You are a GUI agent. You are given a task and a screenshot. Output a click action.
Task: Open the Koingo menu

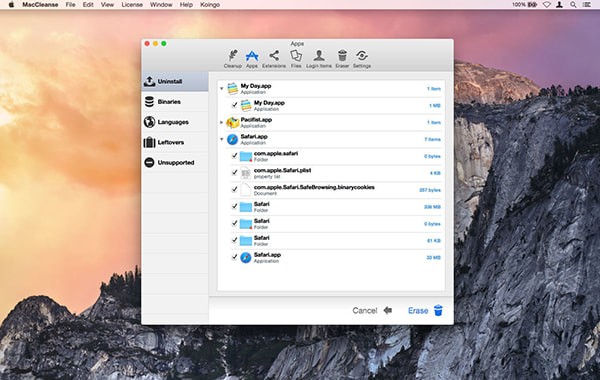click(x=210, y=5)
